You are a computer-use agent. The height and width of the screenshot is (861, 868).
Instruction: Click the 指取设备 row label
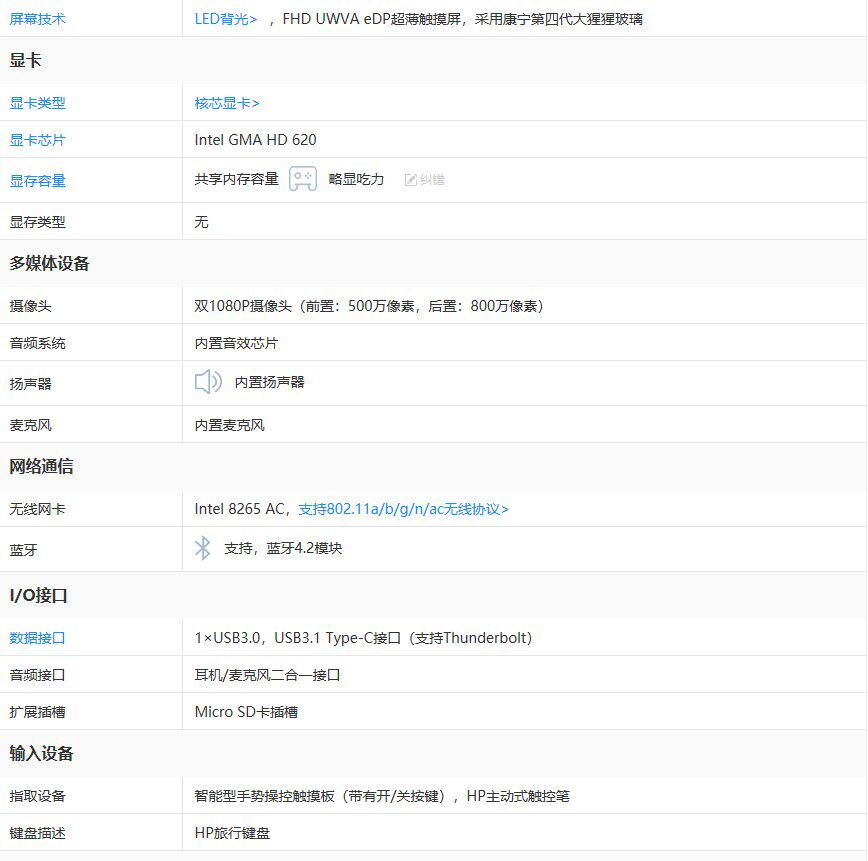[37, 796]
